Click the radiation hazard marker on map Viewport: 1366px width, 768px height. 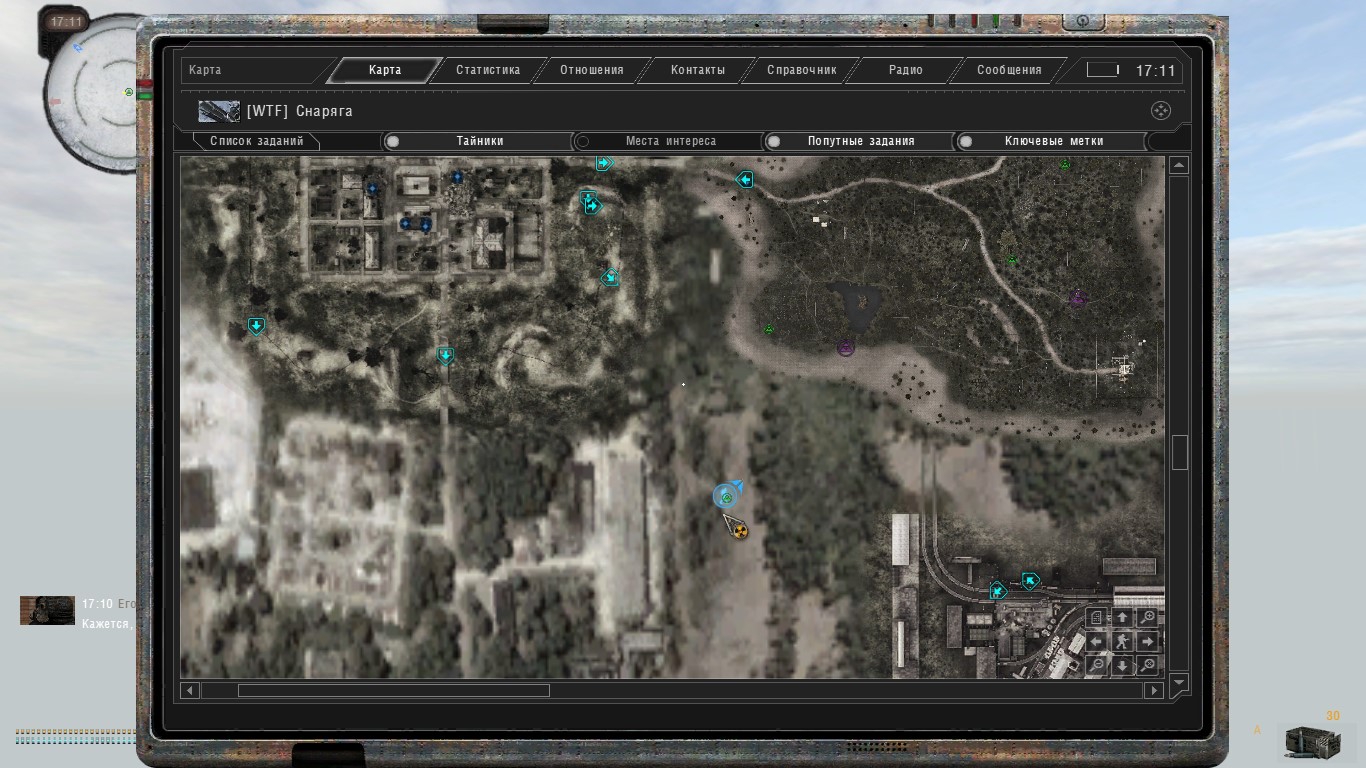tap(740, 531)
